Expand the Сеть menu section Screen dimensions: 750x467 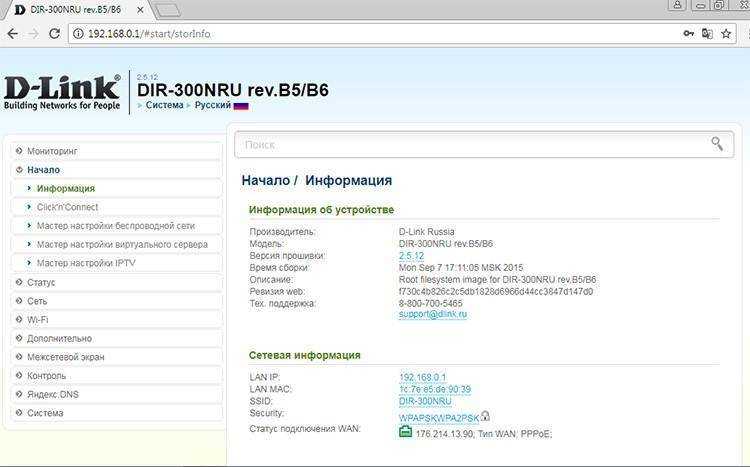click(116, 301)
